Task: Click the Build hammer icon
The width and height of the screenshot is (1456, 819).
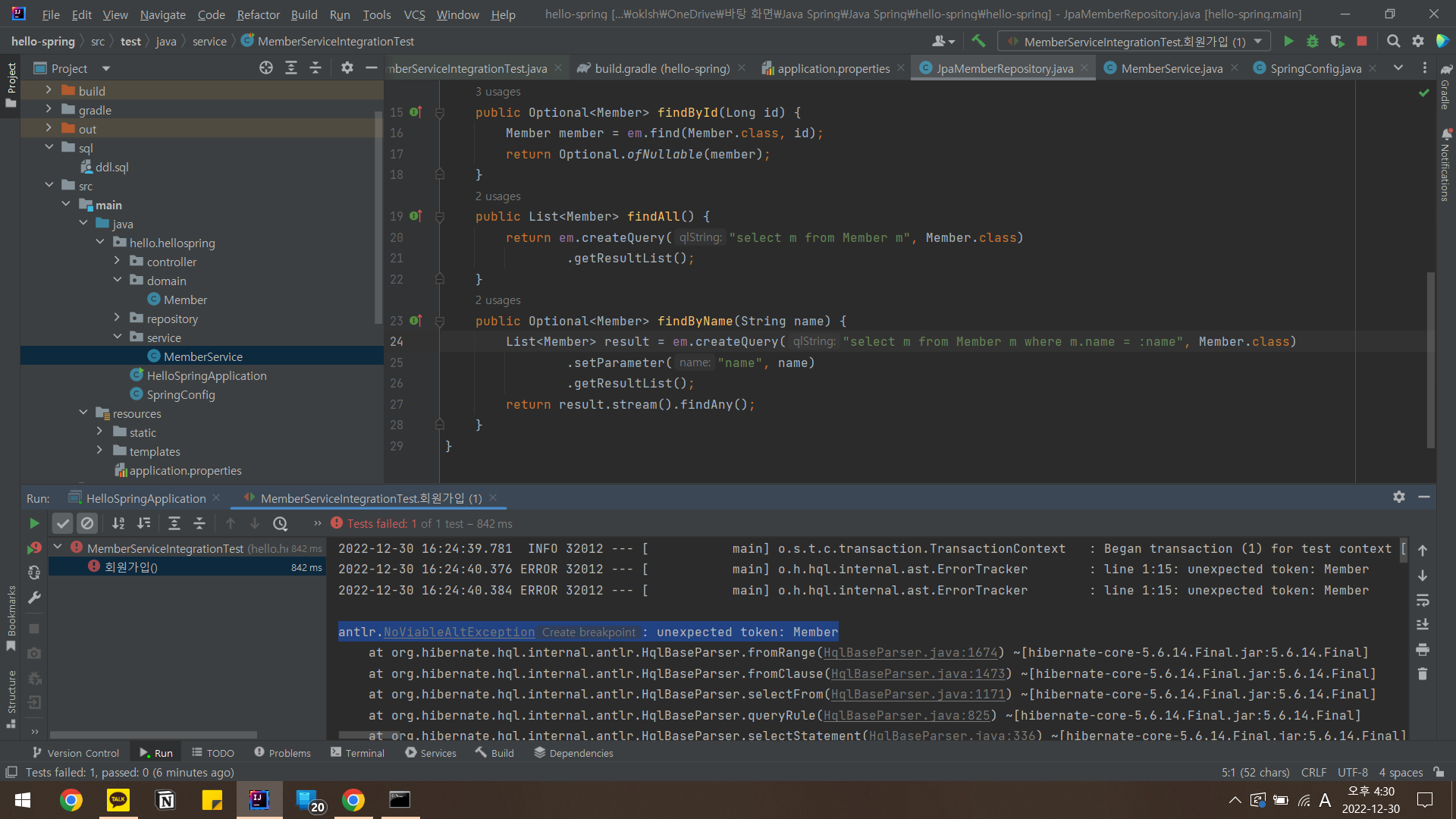Action: pyautogui.click(x=978, y=42)
